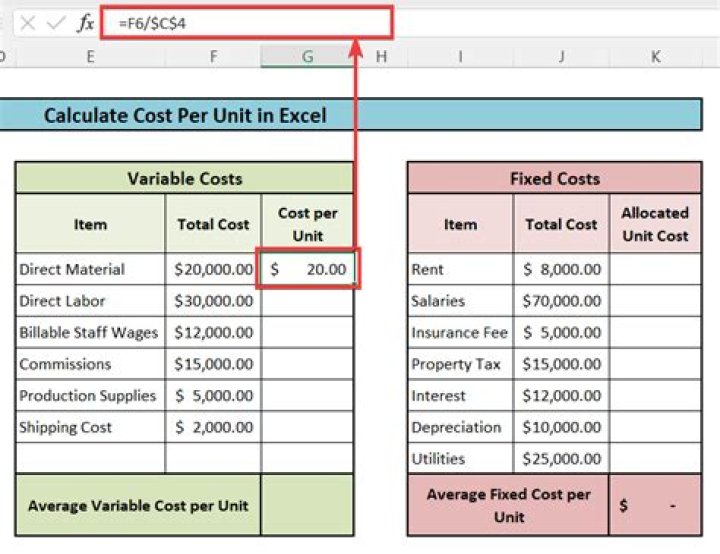Select column H header
This screenshot has height=554, width=720.
pyautogui.click(x=381, y=57)
